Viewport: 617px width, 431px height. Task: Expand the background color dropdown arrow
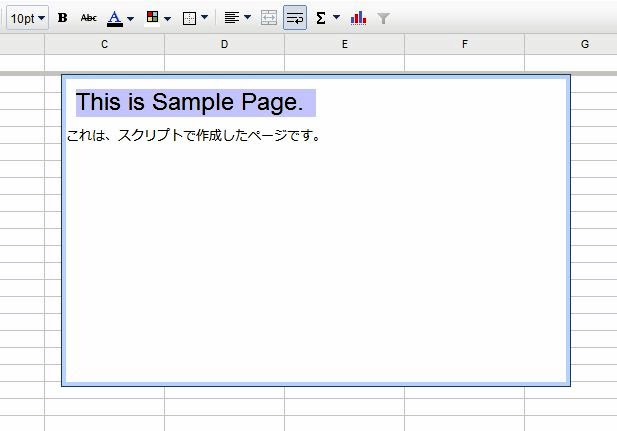167,18
